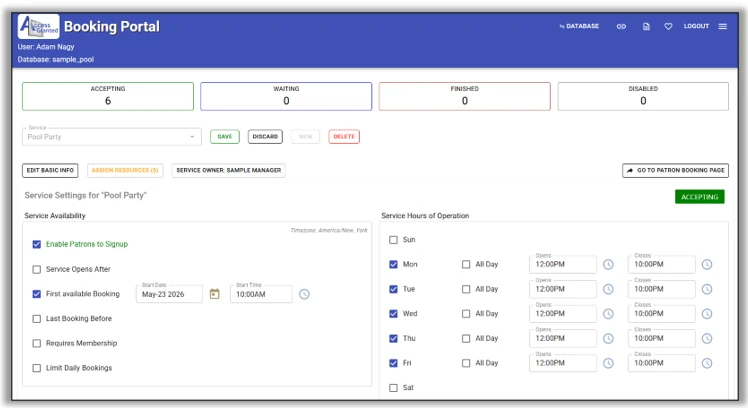
Task: Open the Start Date calendar picker icon
Action: [x=214, y=294]
